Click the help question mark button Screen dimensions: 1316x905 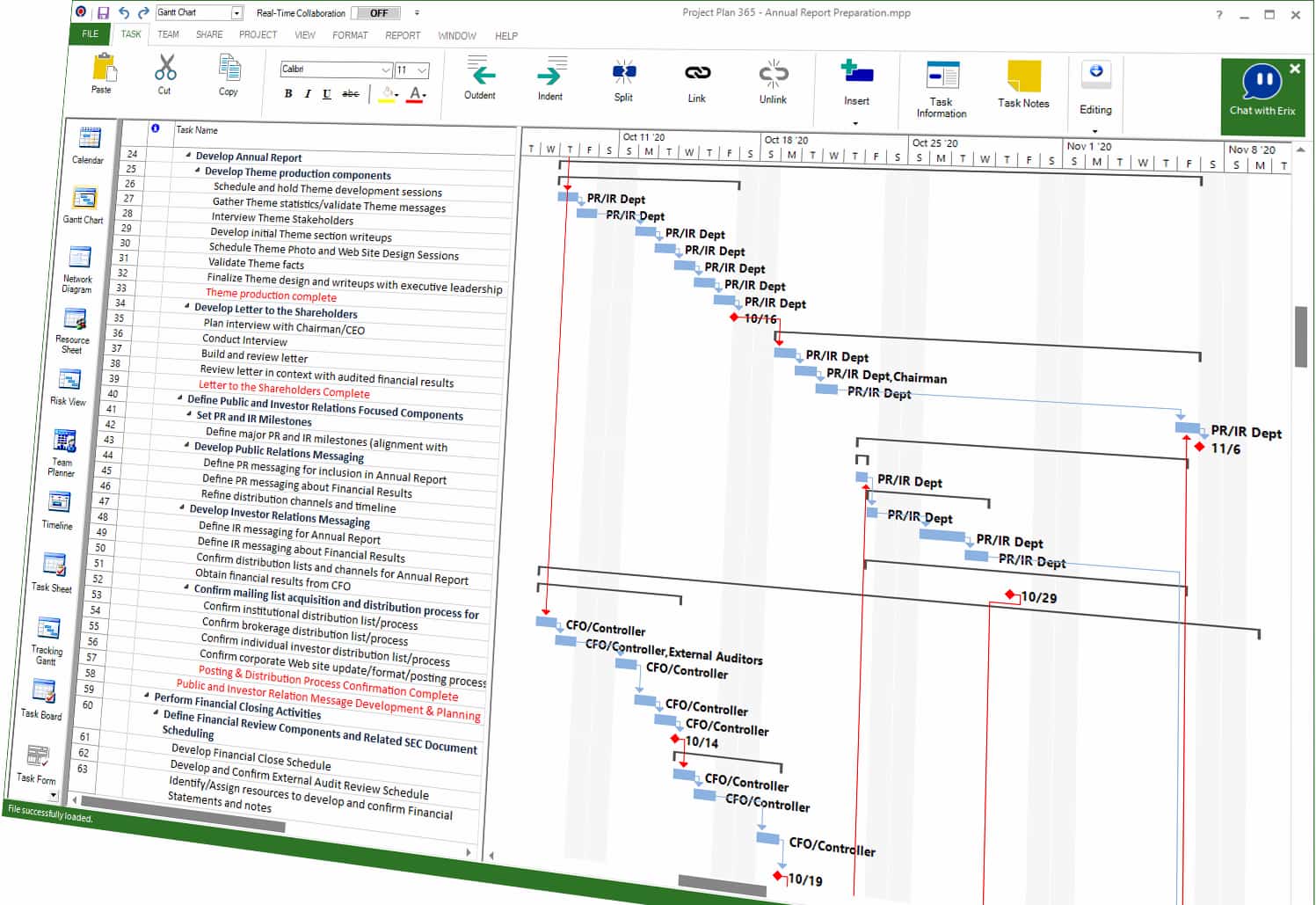point(1219,15)
